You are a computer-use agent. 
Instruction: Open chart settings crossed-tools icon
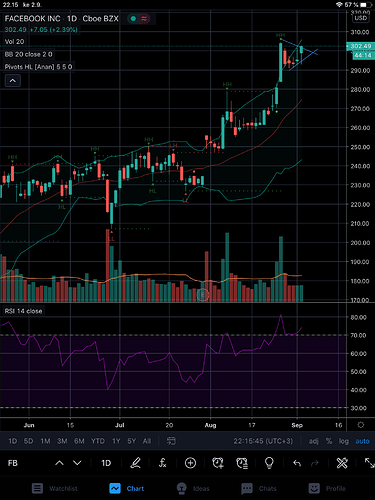(342, 463)
